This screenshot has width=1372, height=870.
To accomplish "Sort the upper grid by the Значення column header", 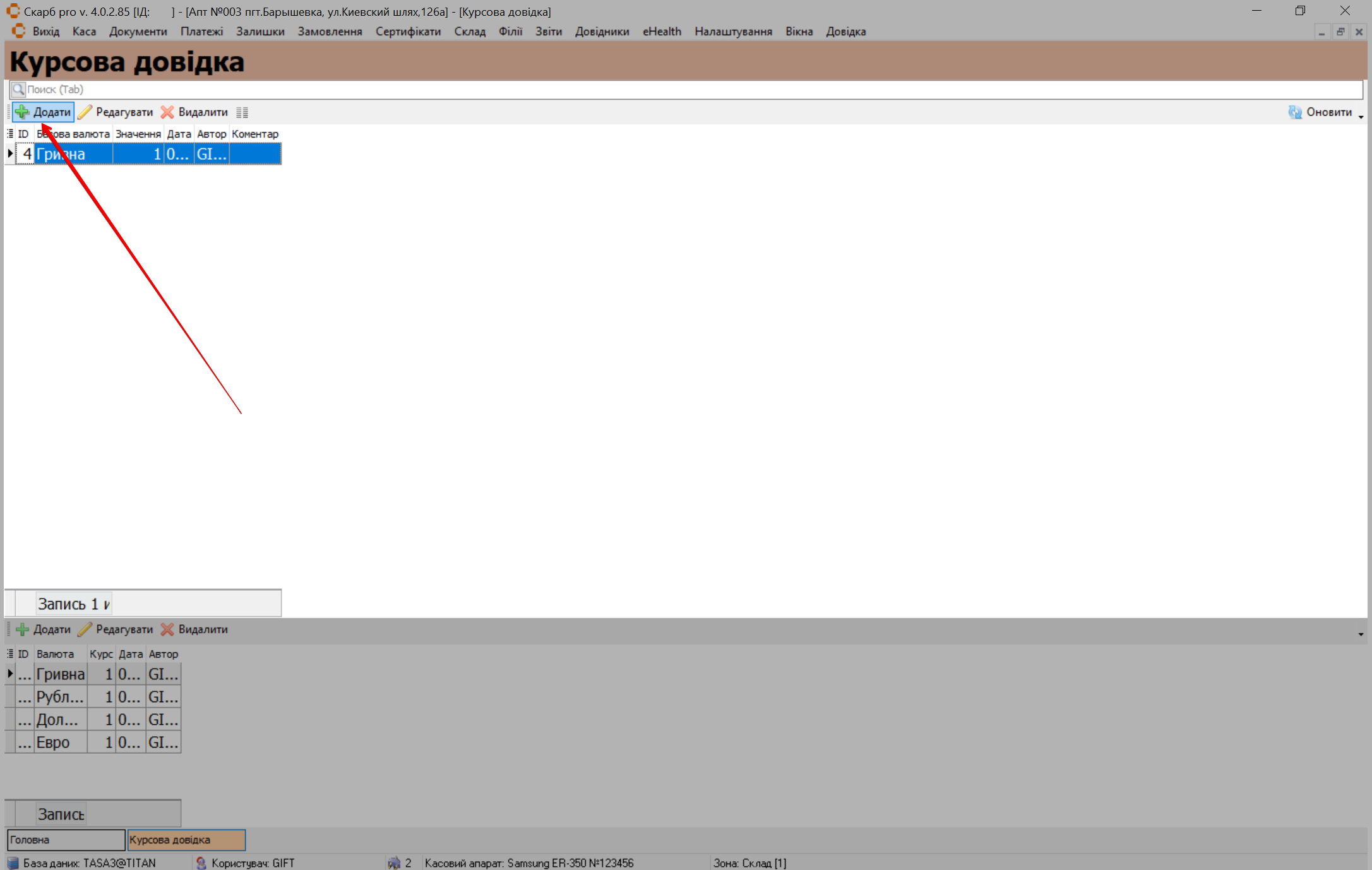I will (x=138, y=134).
